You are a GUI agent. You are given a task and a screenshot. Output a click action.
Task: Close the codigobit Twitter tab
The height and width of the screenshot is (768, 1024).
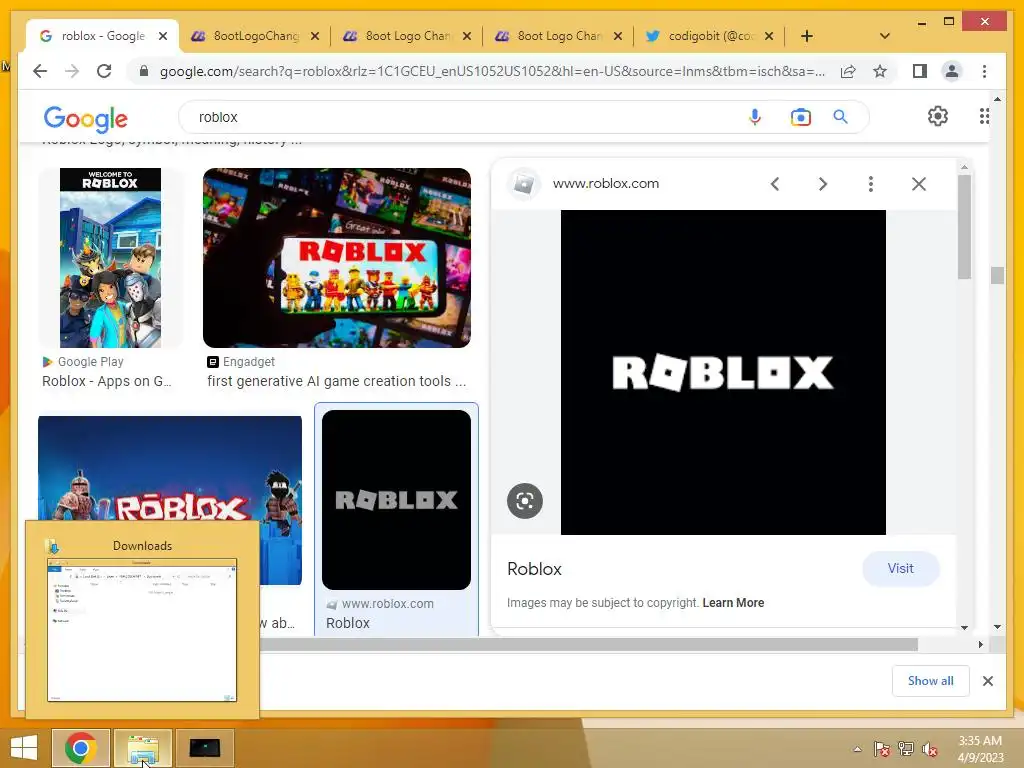click(769, 36)
